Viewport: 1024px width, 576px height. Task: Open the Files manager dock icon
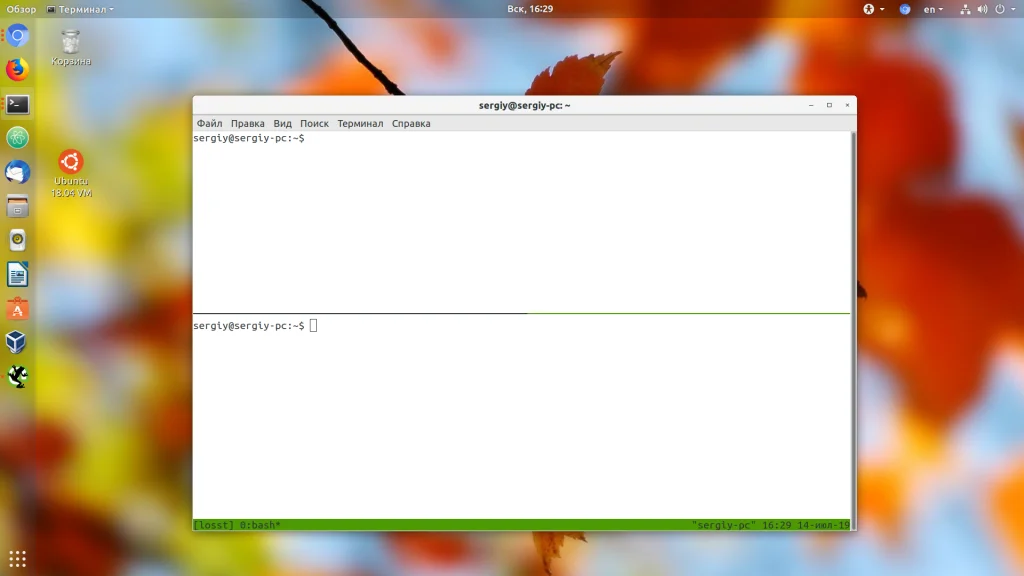coord(18,206)
